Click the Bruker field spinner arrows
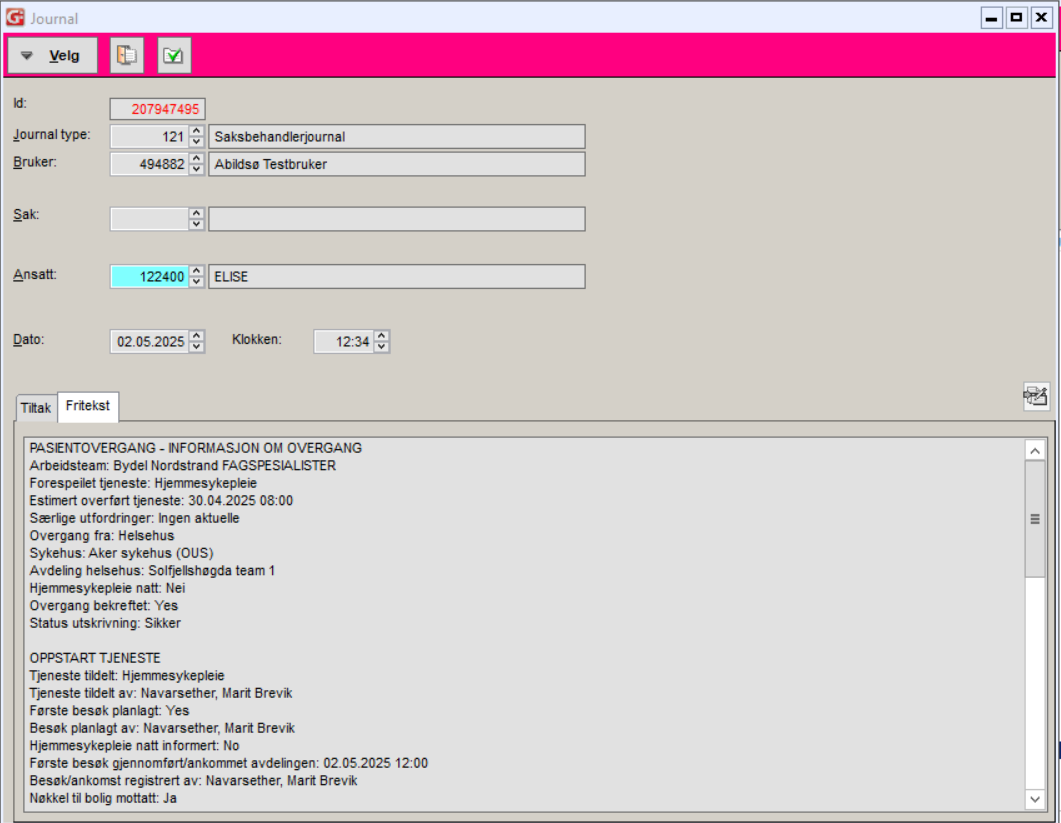Screen dimensions: 1061x823 tap(197, 164)
